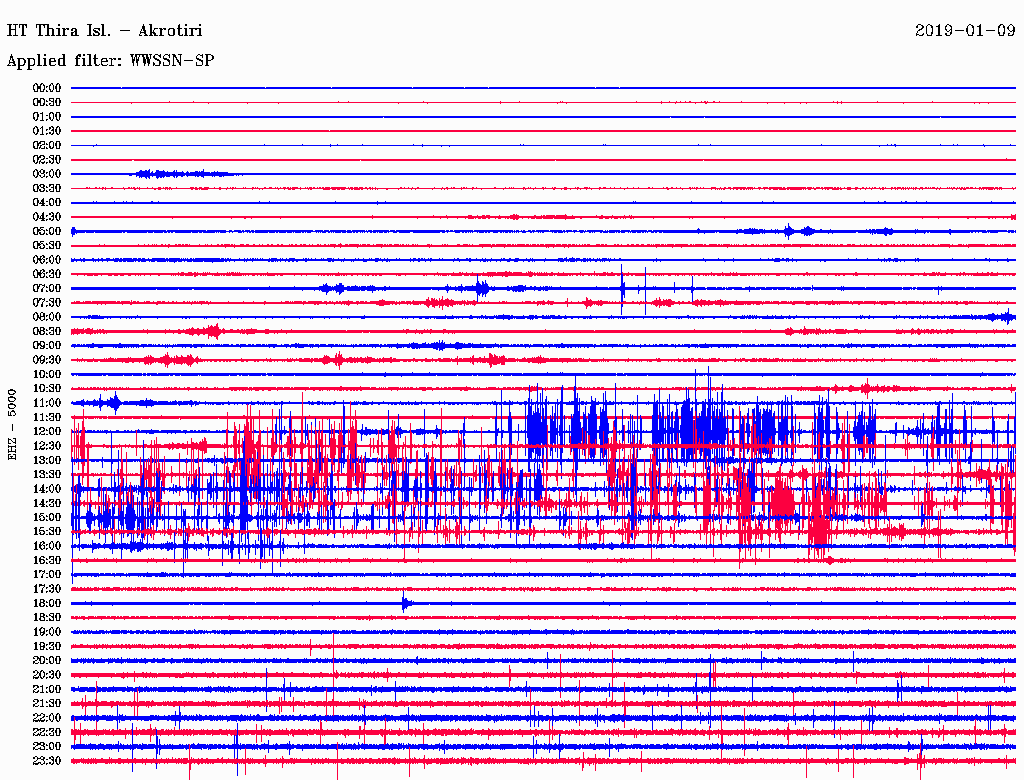Select the 03:30 time label
Screen dimensions: 1024x780
(x=46, y=188)
